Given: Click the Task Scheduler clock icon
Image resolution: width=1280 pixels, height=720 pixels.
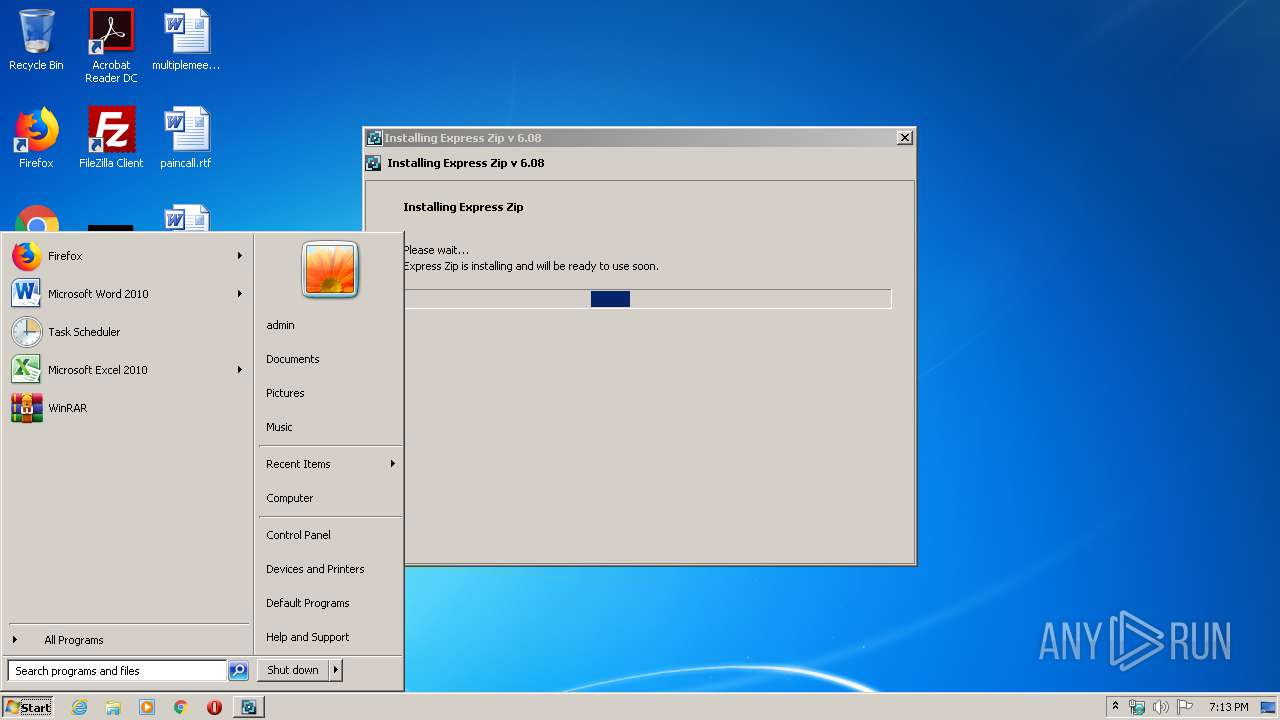Looking at the screenshot, I should 27,332.
